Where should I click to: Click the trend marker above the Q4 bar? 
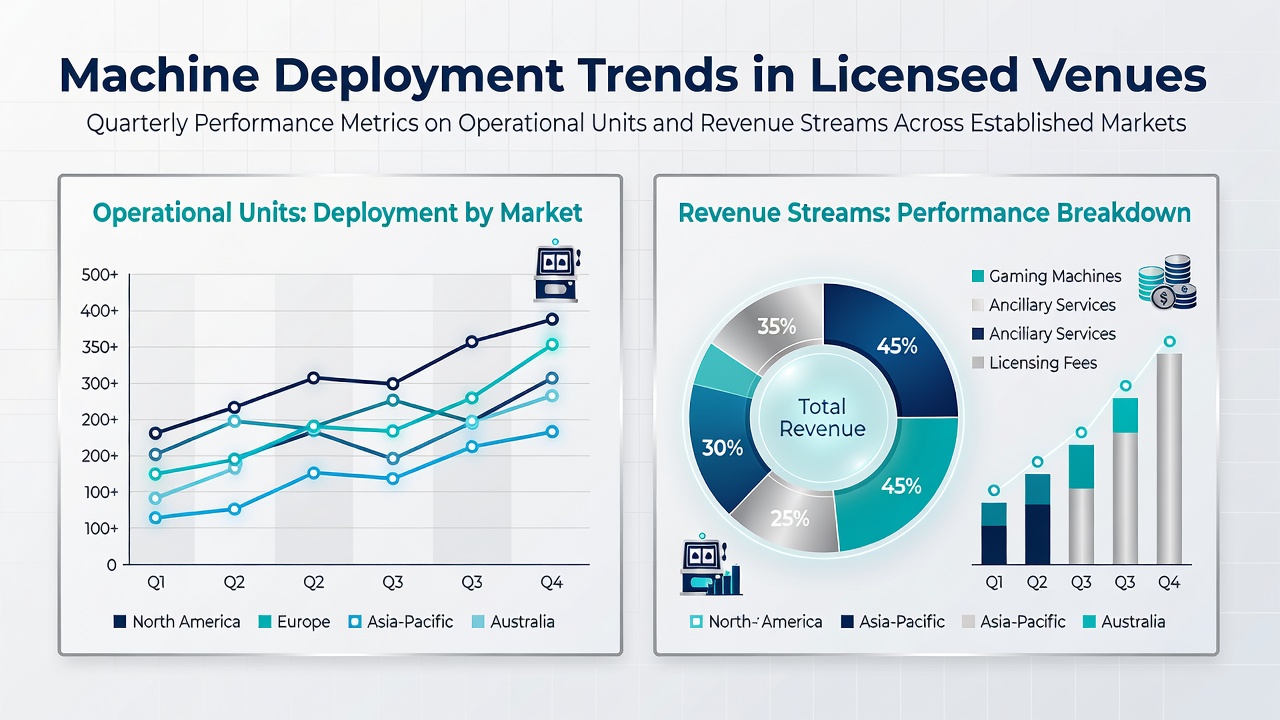coord(1169,342)
